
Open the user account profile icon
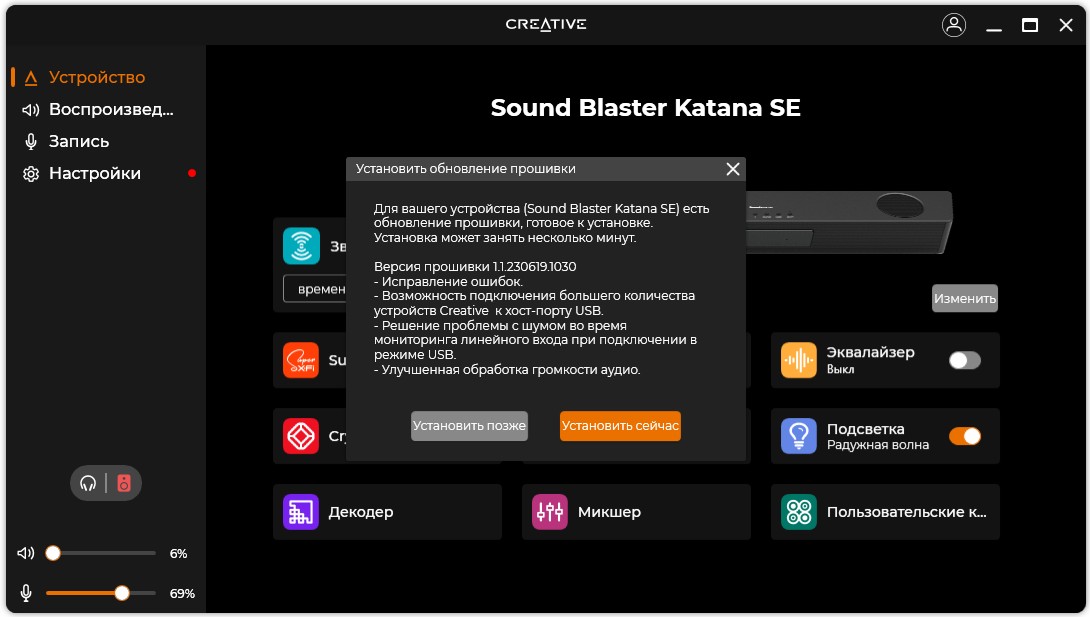(954, 25)
